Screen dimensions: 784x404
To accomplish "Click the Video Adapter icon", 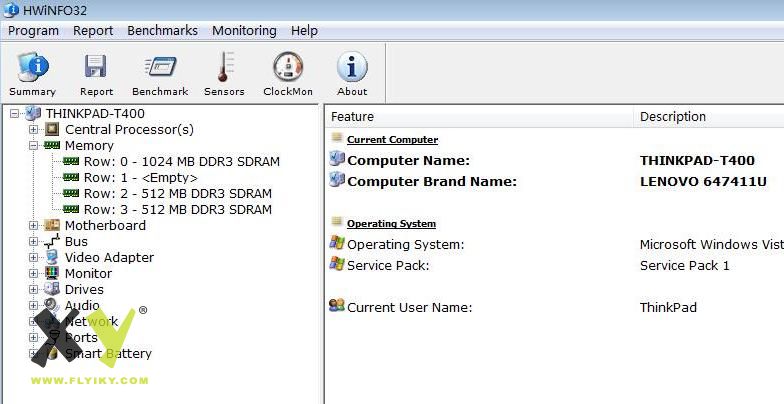I will click(52, 258).
